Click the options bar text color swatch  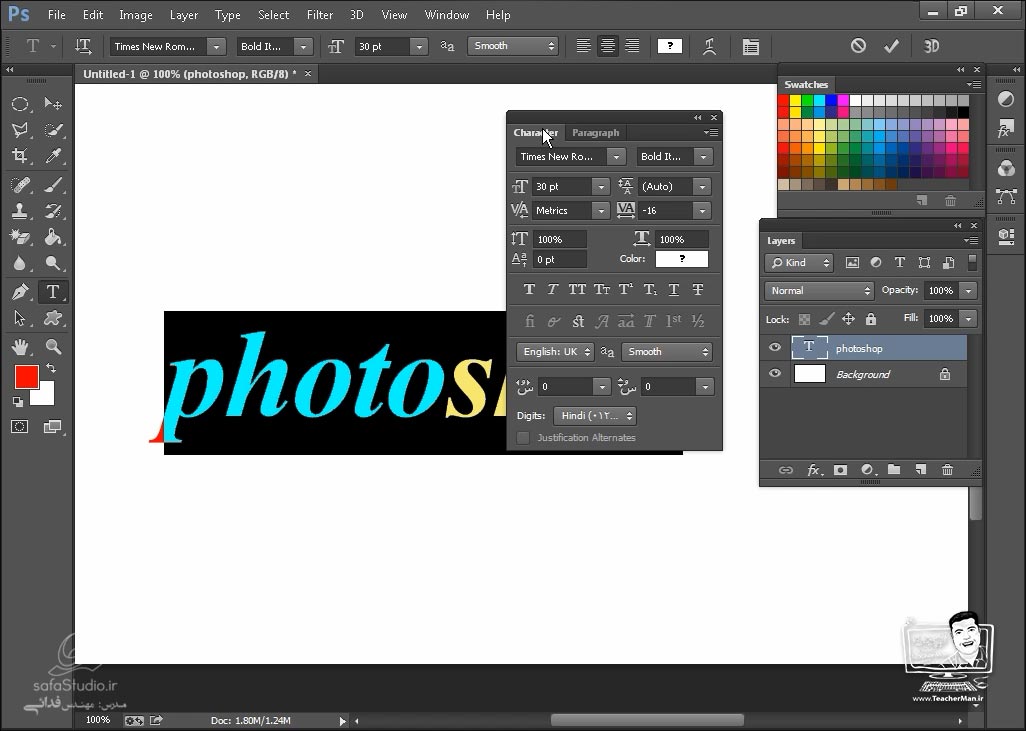[669, 46]
